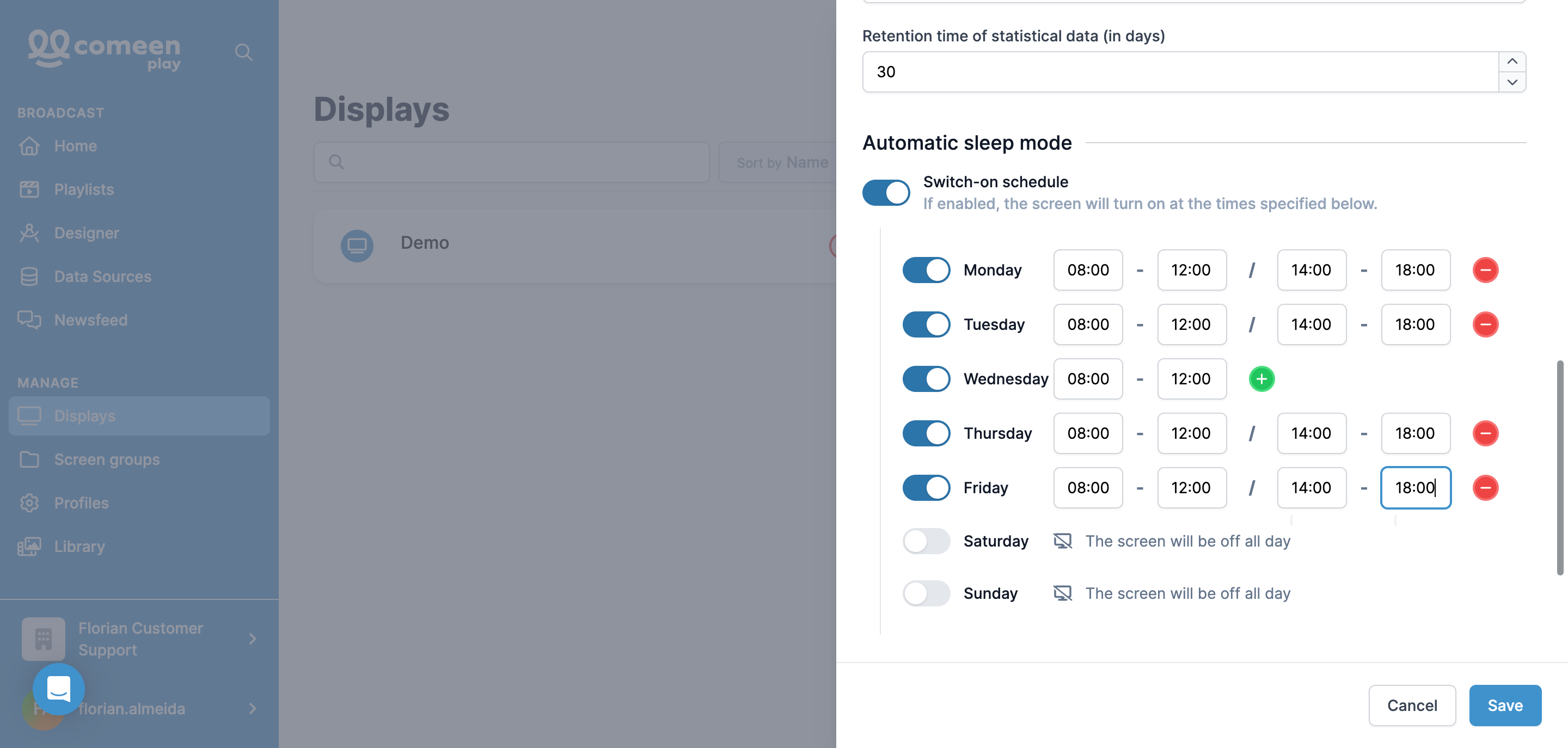Click the Displays monitor icon in the sidebar
This screenshot has height=748, width=1568.
coord(29,416)
